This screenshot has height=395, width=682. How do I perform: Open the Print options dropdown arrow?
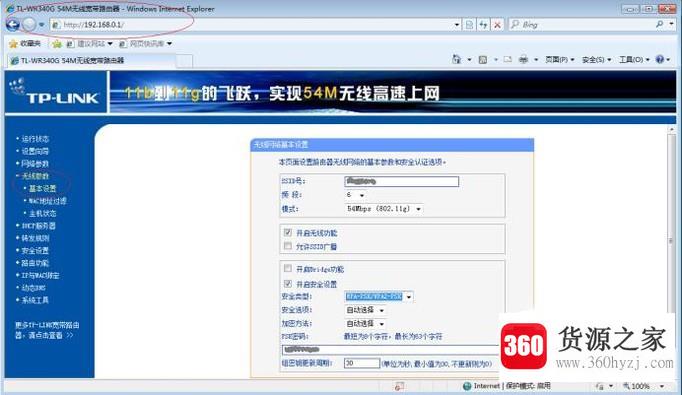536,60
